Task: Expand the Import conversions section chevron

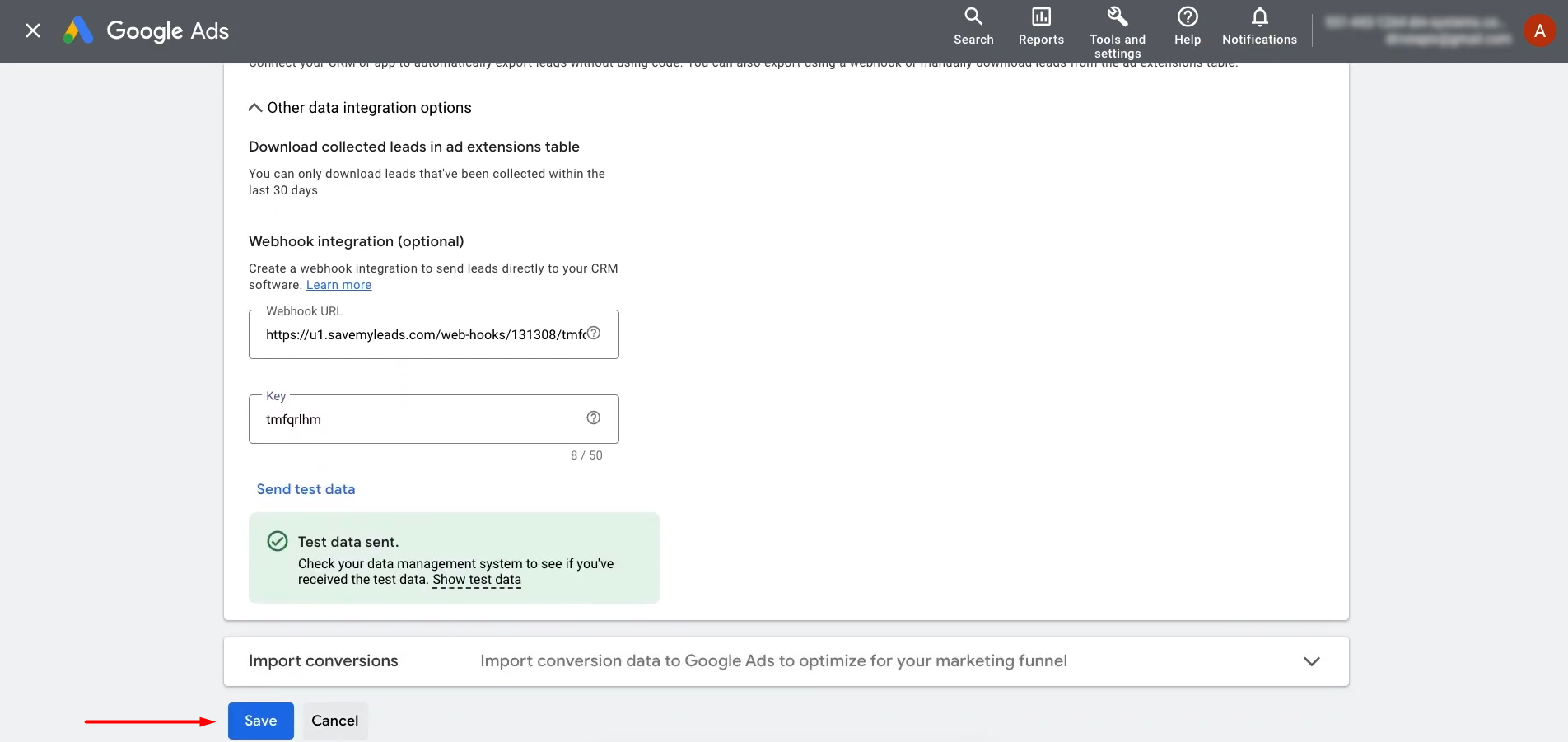Action: tap(1311, 661)
